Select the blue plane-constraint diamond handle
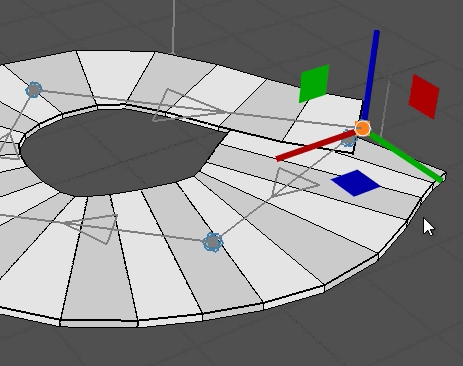This screenshot has width=463, height=366. (x=356, y=183)
